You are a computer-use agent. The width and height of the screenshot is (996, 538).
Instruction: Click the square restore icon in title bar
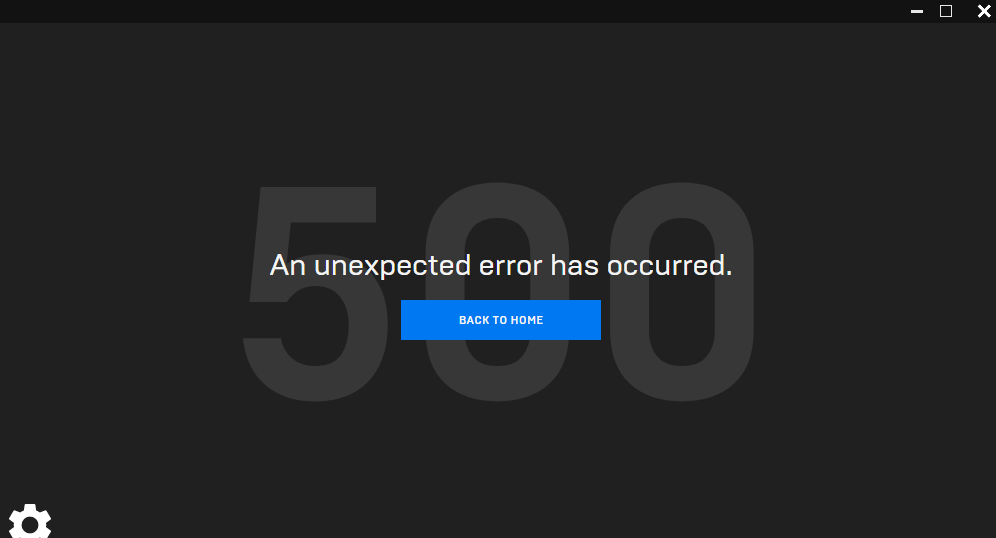tap(946, 11)
